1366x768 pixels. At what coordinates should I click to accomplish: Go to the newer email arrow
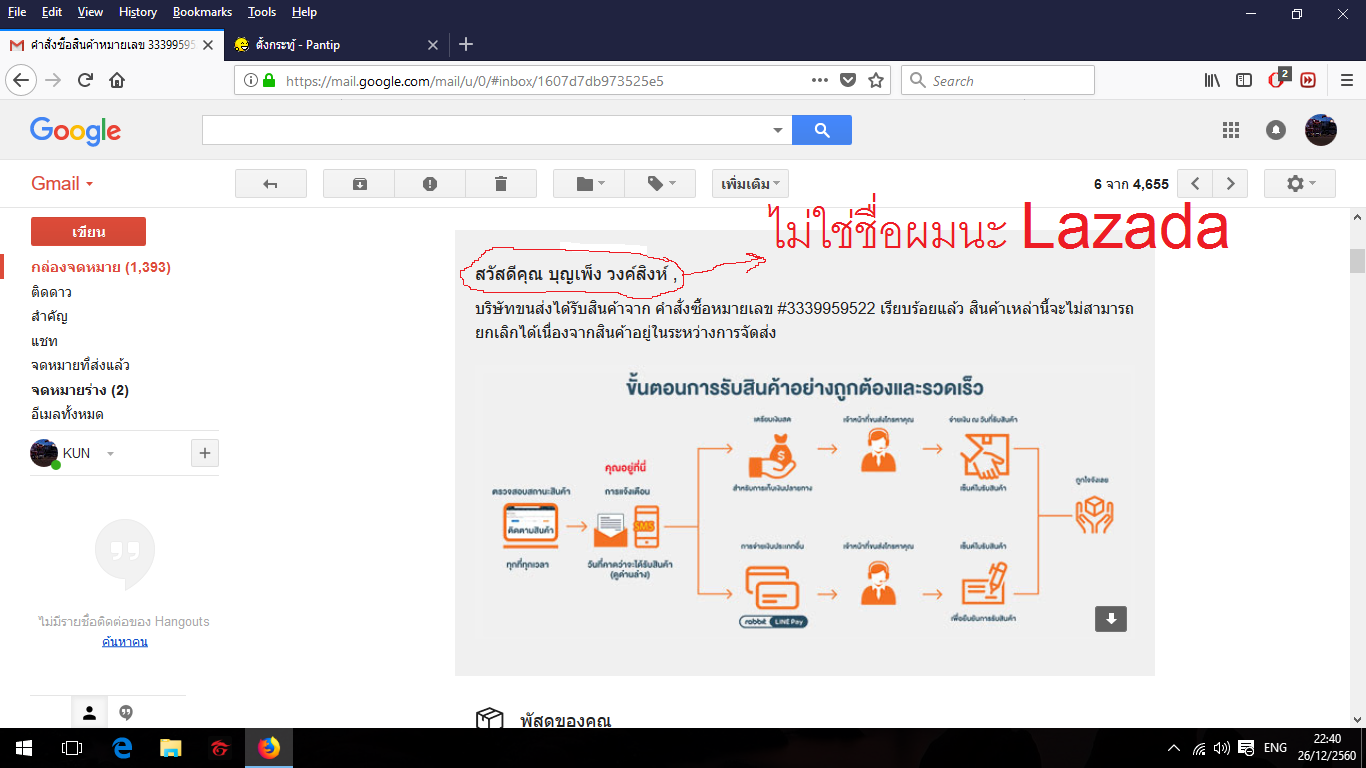pyautogui.click(x=1195, y=184)
